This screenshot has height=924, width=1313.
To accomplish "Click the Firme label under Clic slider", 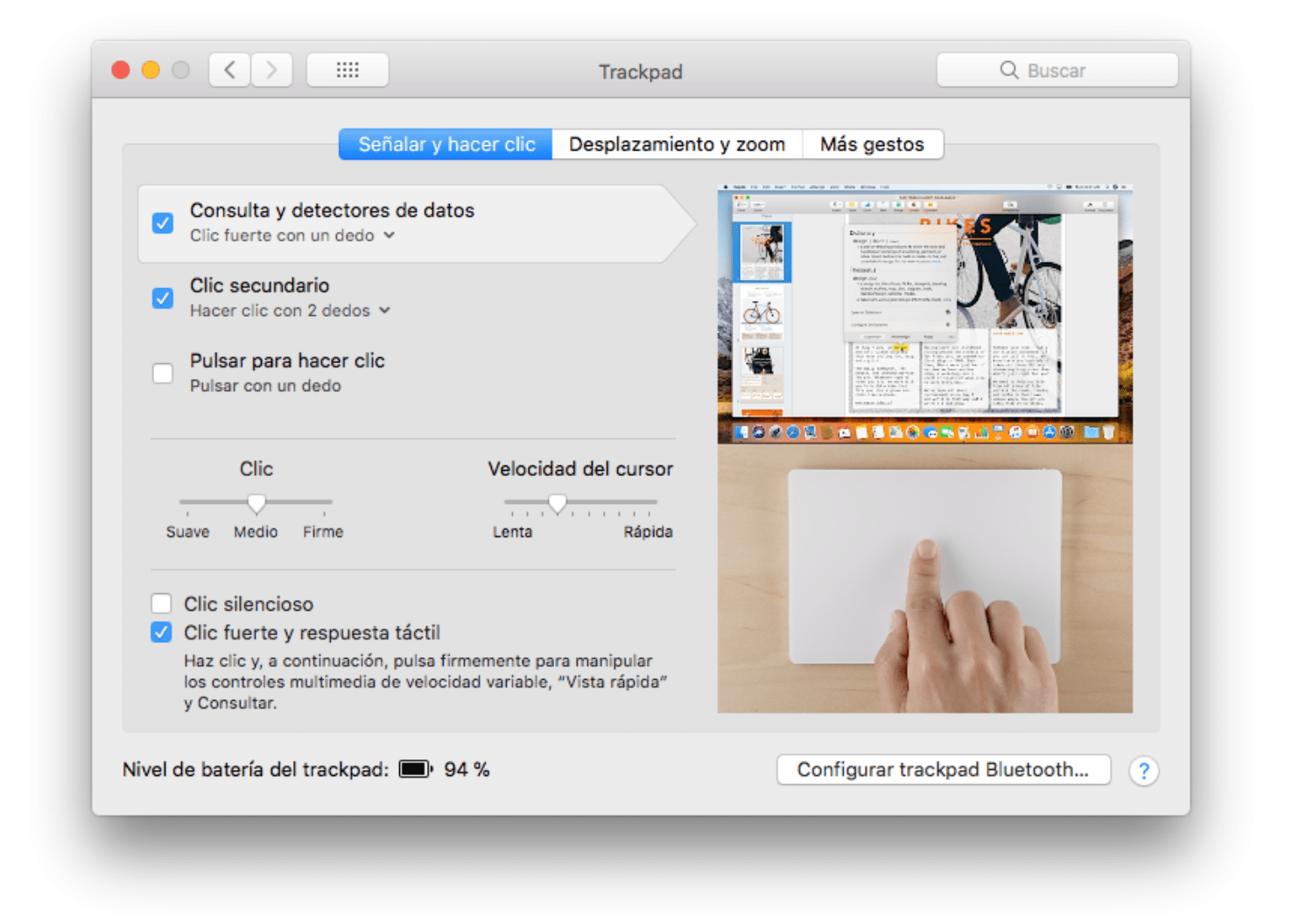I will coord(323,532).
